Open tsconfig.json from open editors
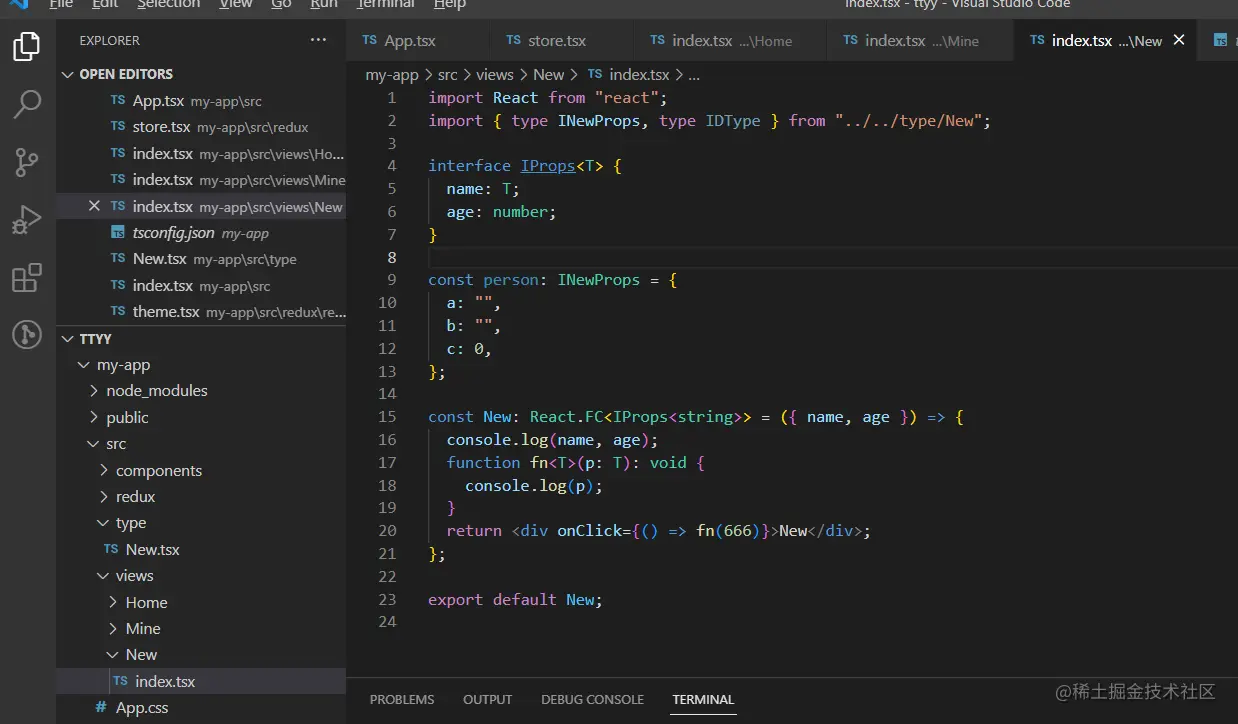The width and height of the screenshot is (1238, 724). 173,233
